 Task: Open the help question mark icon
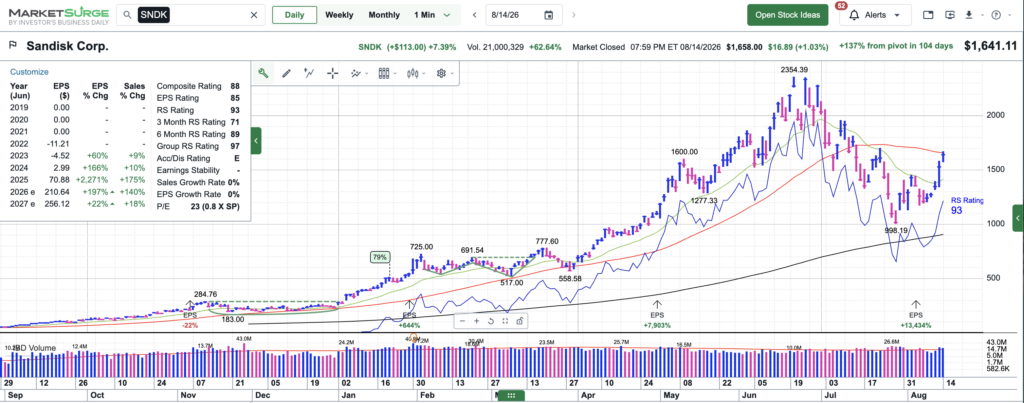(x=996, y=15)
